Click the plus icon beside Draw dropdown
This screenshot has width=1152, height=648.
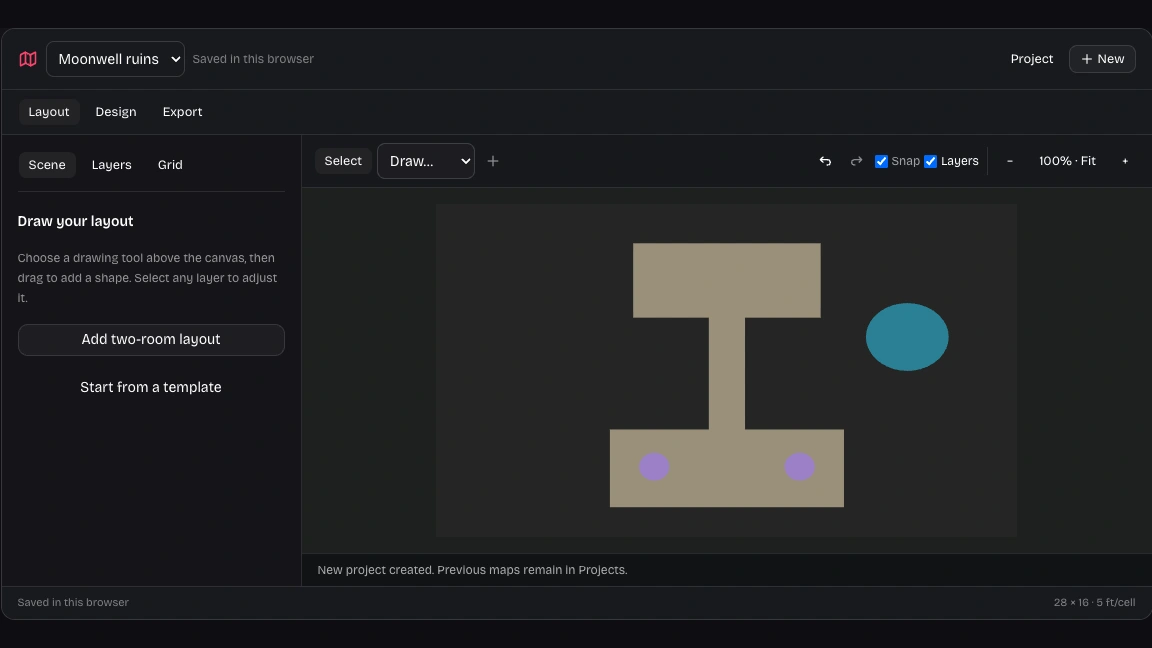pos(493,161)
